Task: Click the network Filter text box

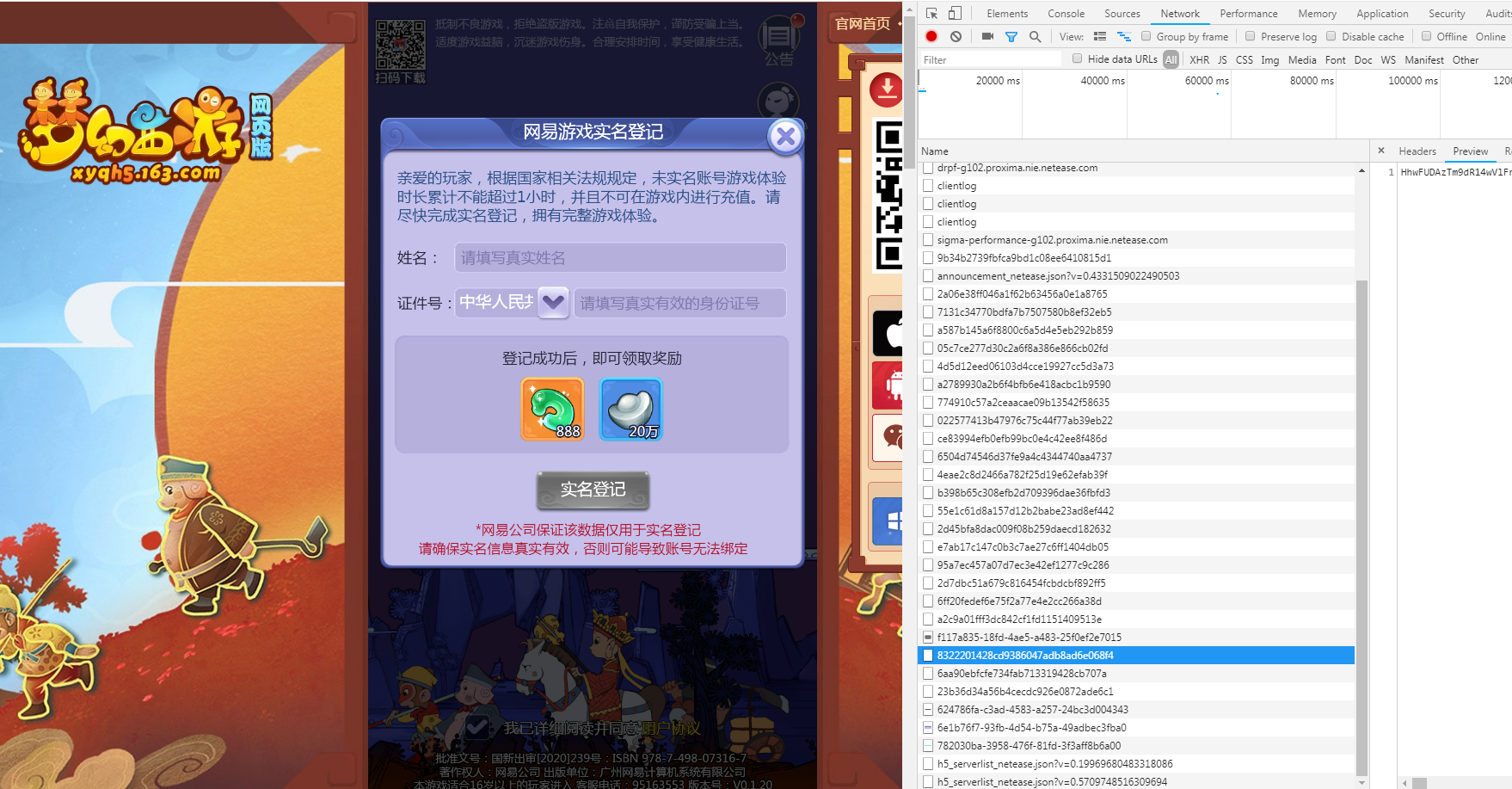Action: (991, 59)
